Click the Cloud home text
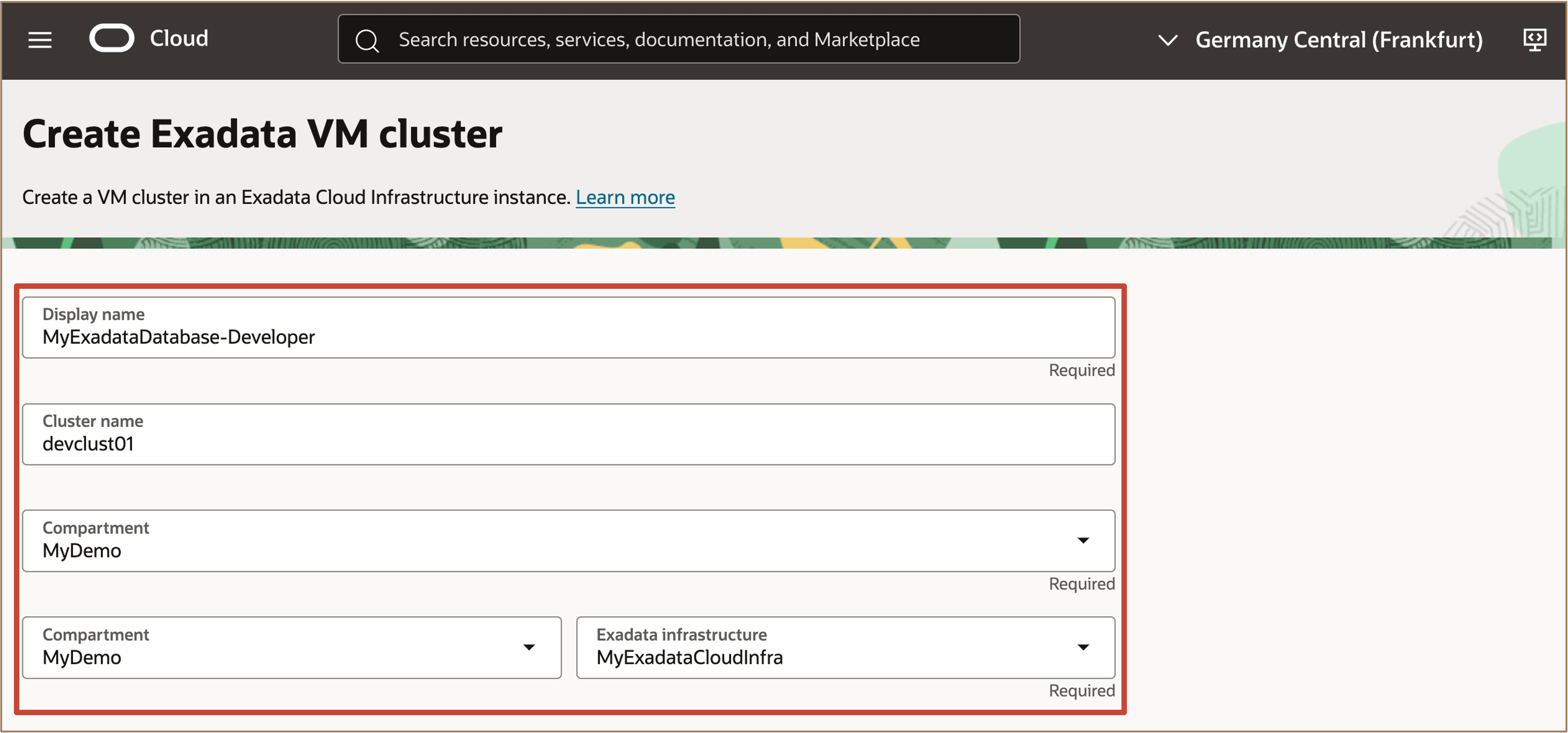This screenshot has width=1568, height=733. click(179, 38)
